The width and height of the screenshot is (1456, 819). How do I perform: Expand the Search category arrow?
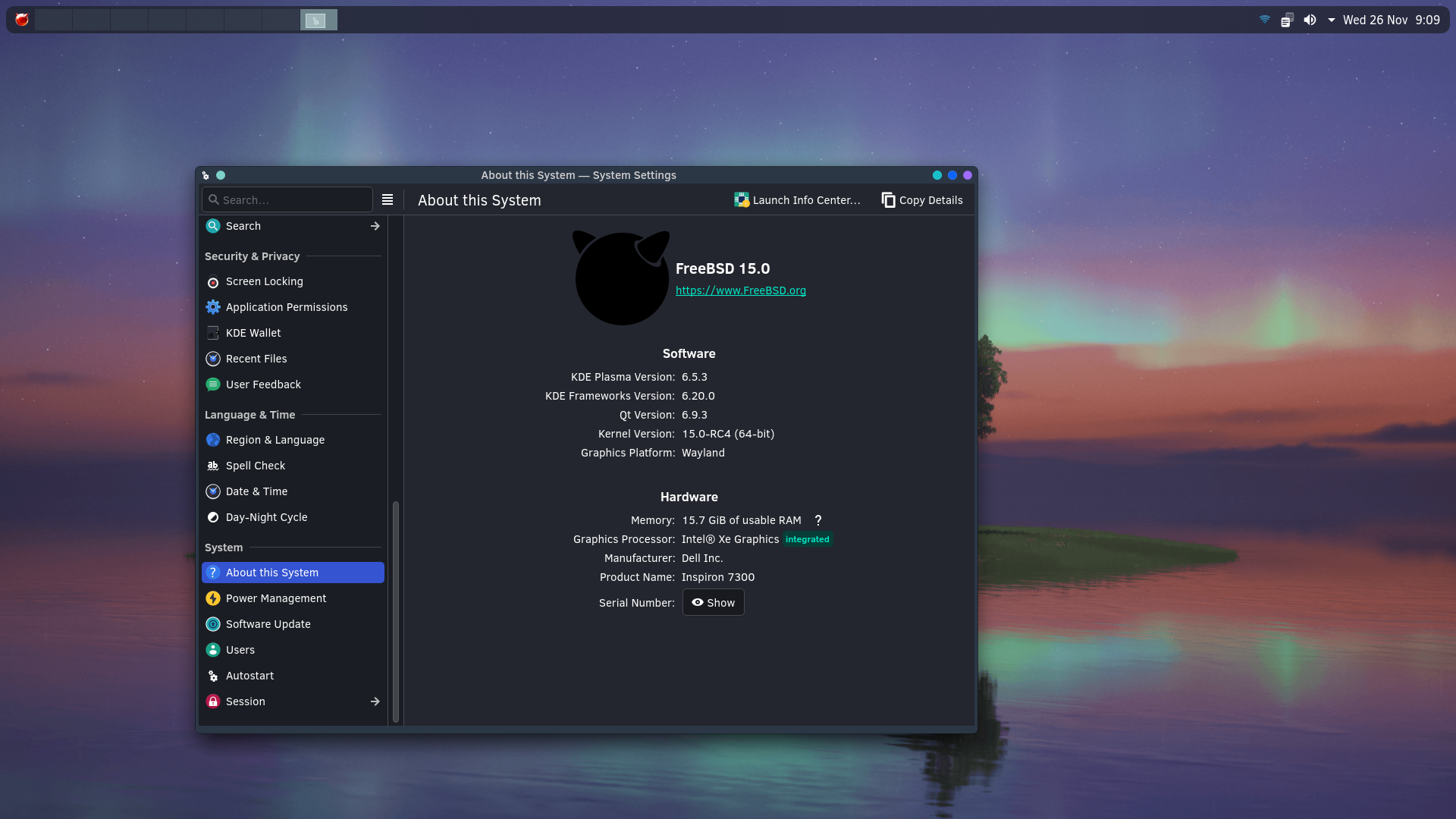tap(375, 226)
